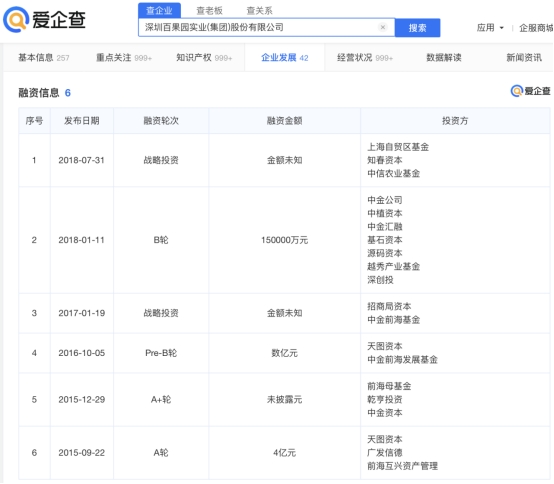Screen dimensions: 554x484
Task: Click the 序号 column header
Action: click(x=34, y=121)
